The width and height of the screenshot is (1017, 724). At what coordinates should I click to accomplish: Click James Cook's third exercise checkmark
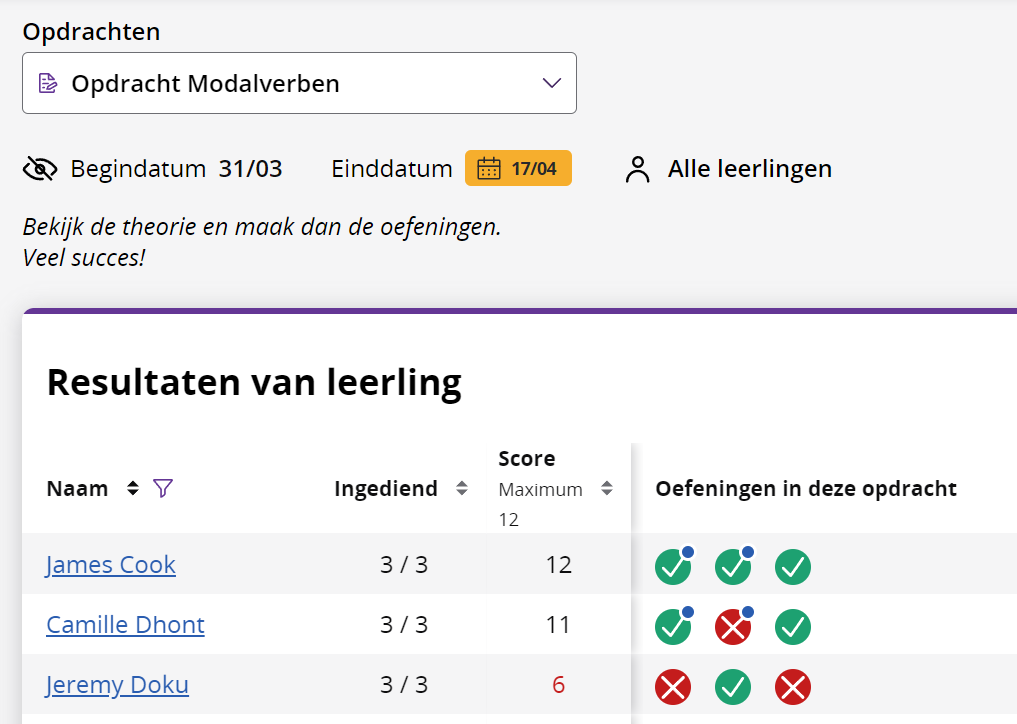tap(793, 567)
